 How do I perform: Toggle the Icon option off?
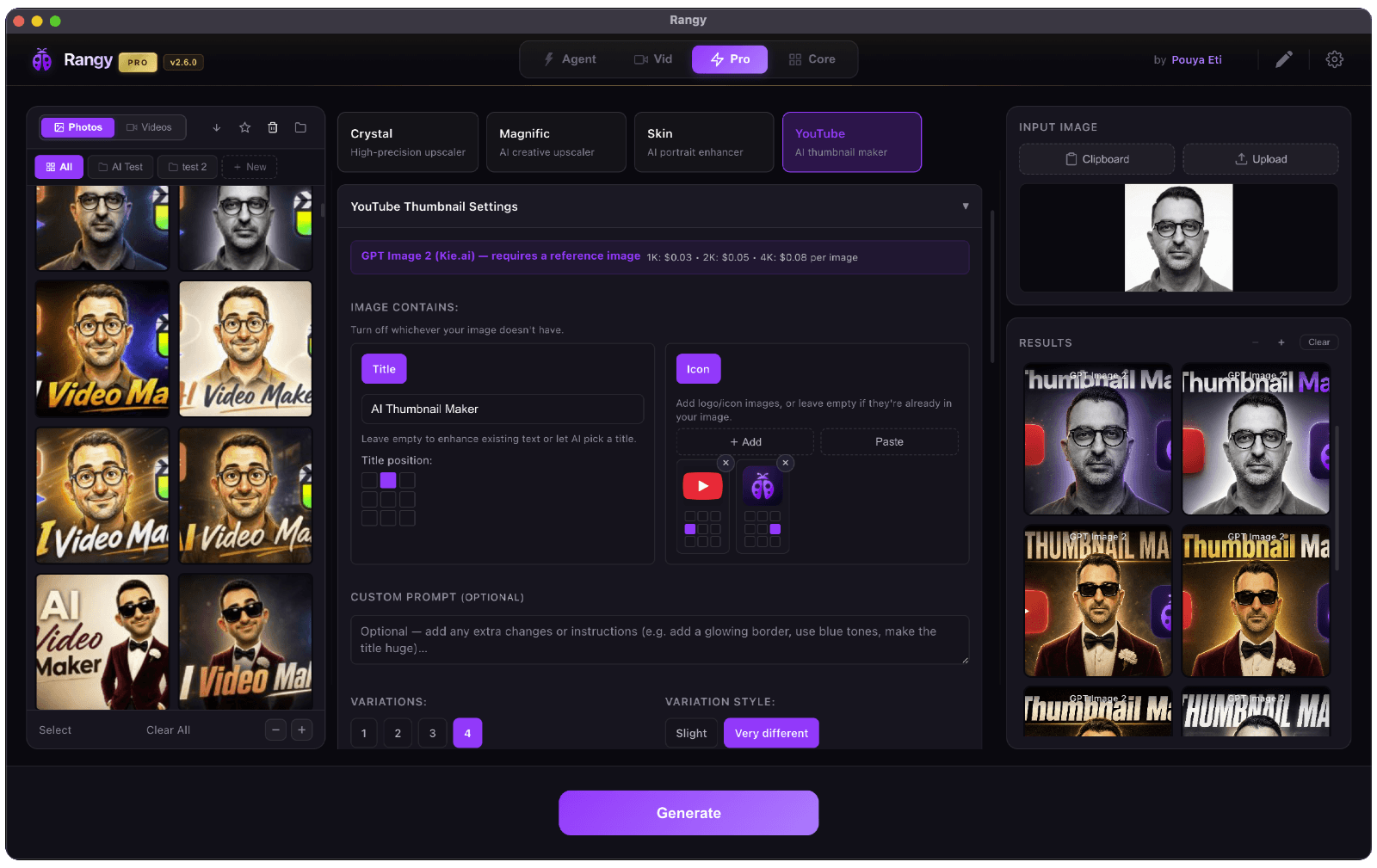(x=698, y=369)
